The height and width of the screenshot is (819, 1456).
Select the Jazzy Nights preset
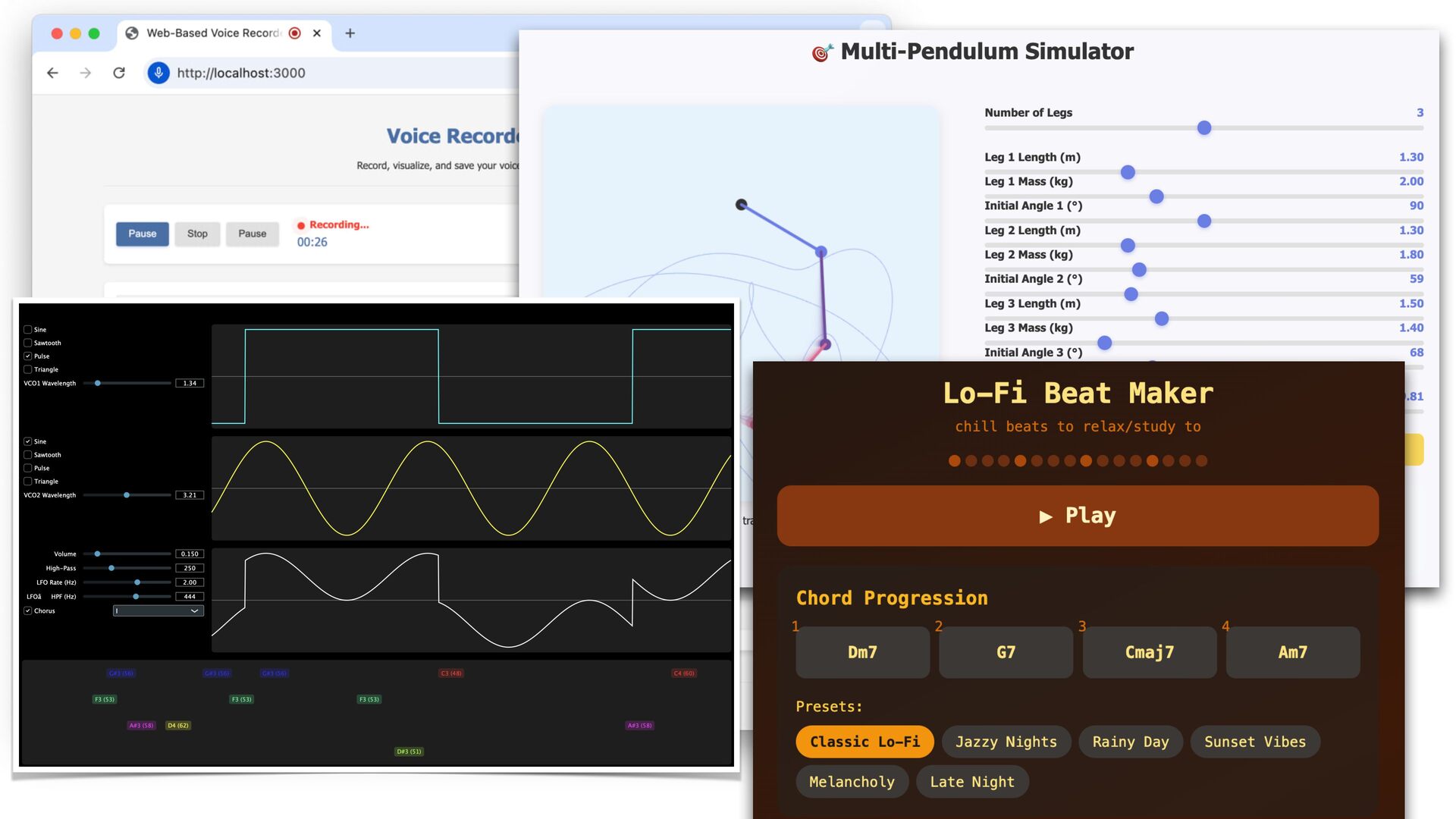point(1006,742)
